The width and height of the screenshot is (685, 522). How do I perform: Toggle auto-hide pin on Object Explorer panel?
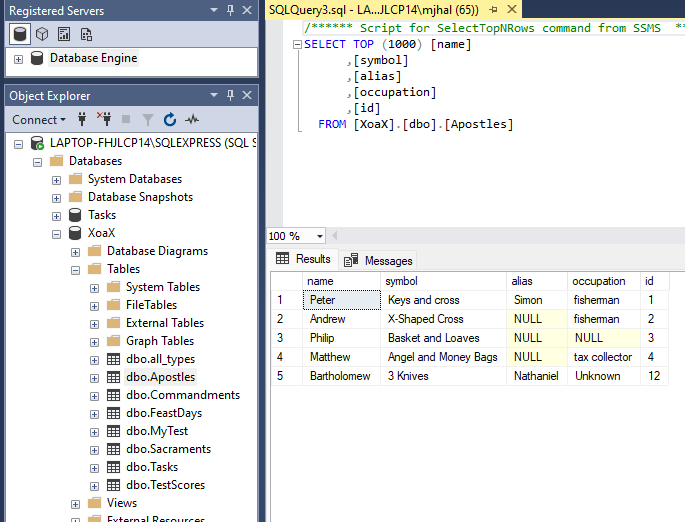tap(231, 95)
